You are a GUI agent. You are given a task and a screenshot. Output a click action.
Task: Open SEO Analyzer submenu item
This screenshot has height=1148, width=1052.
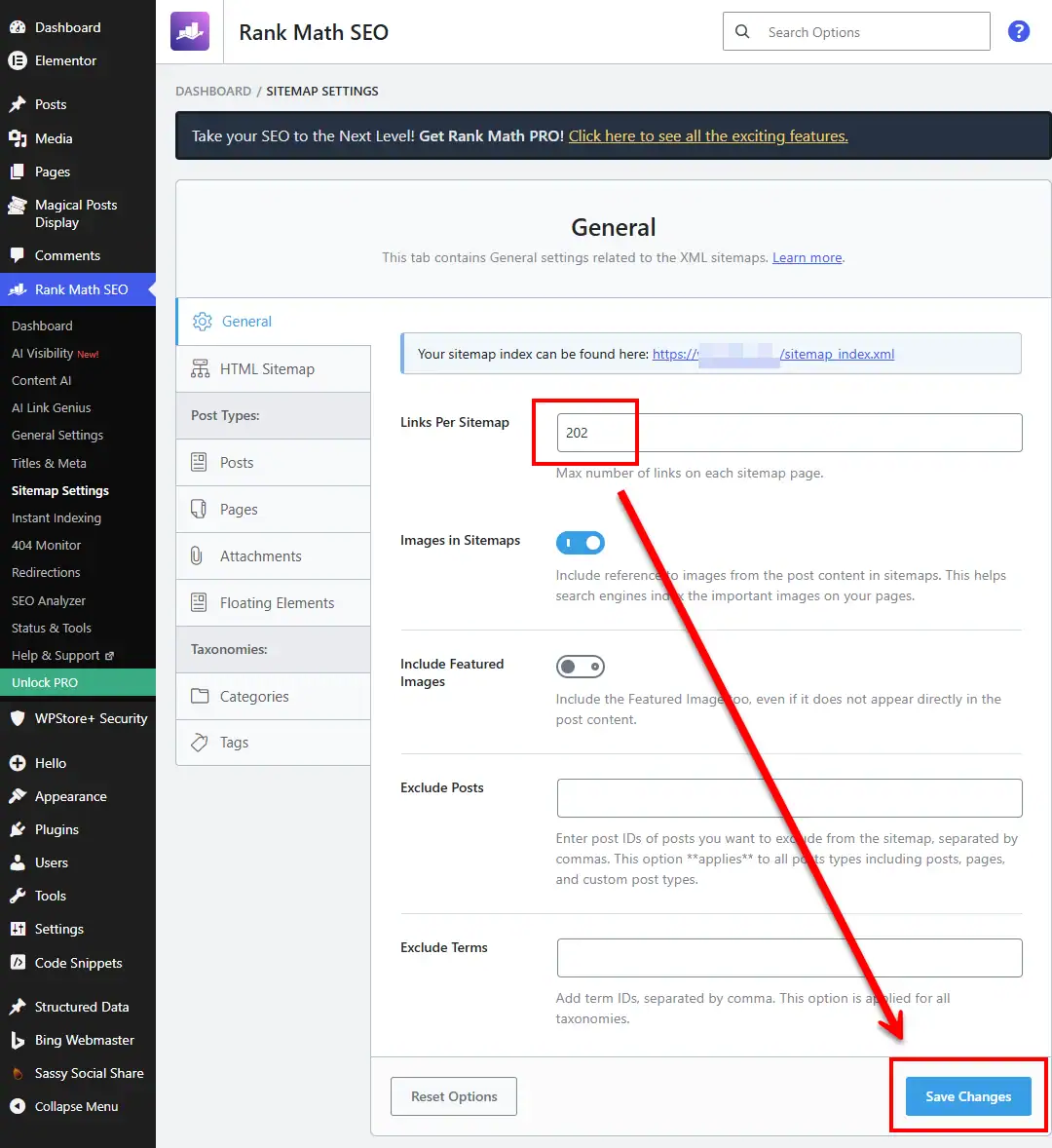(x=49, y=600)
